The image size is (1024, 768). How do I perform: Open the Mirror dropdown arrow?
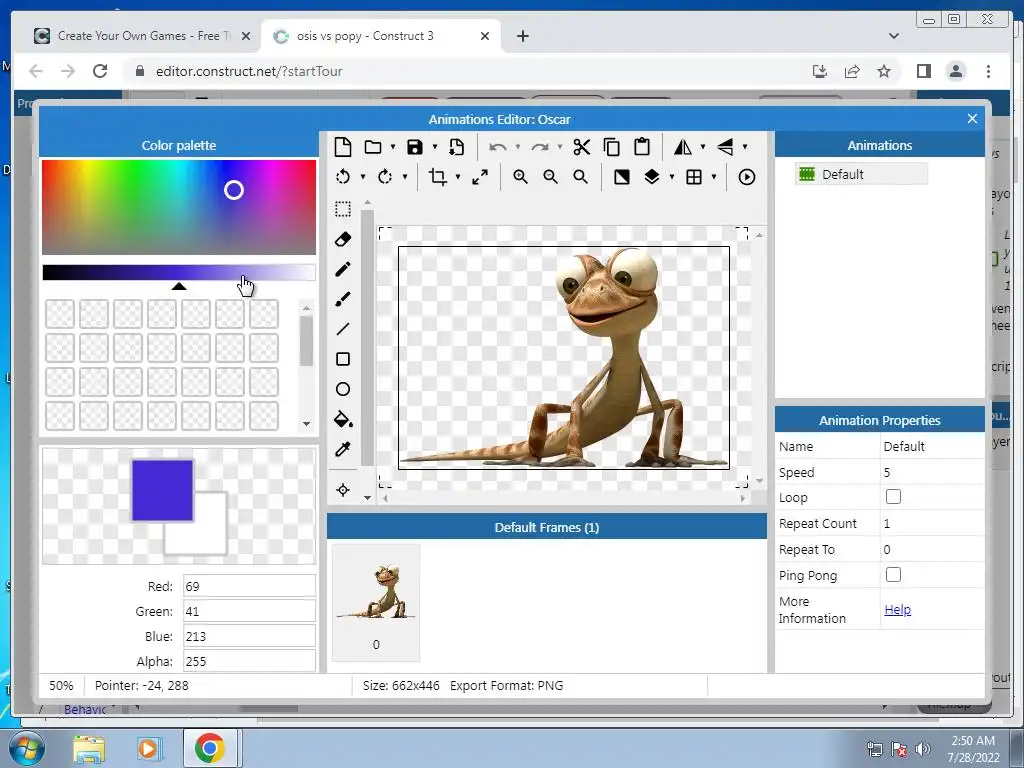pyautogui.click(x=703, y=148)
